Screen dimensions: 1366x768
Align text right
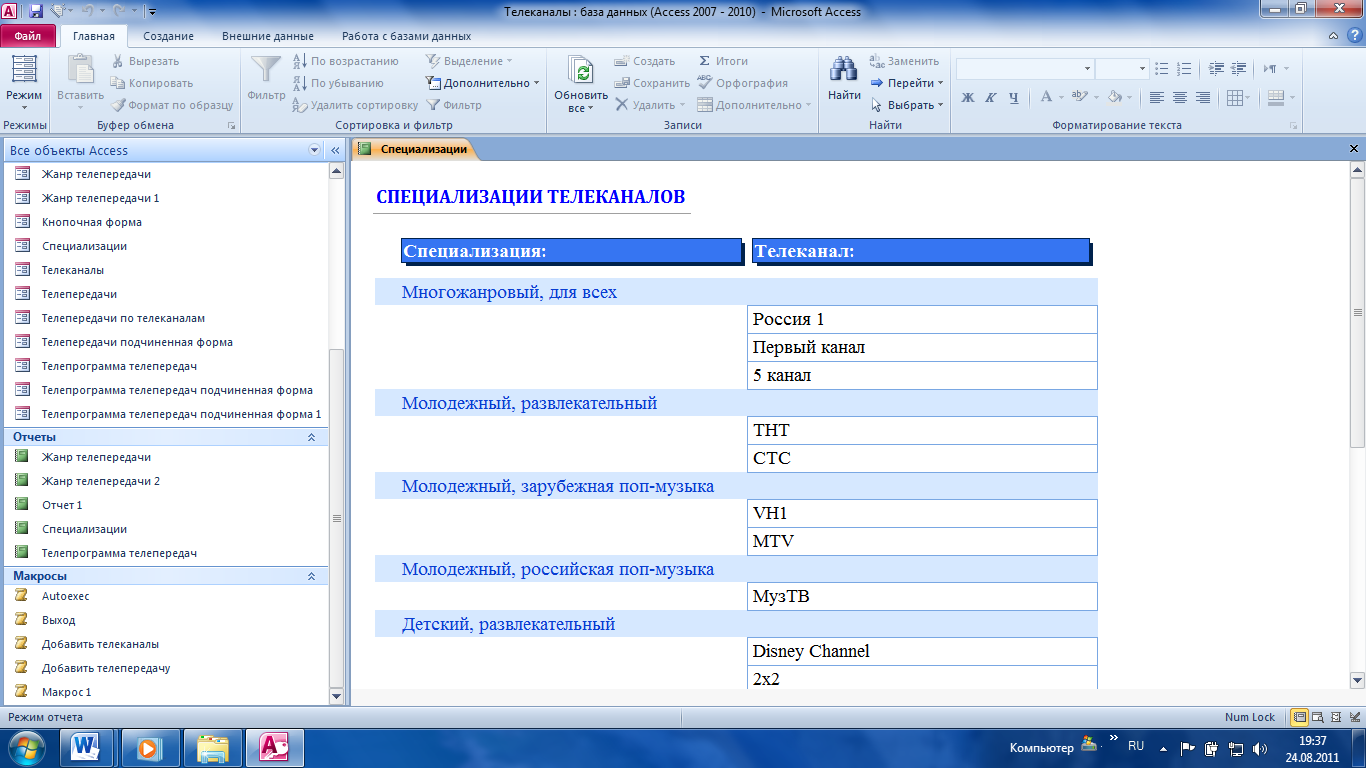click(1203, 97)
